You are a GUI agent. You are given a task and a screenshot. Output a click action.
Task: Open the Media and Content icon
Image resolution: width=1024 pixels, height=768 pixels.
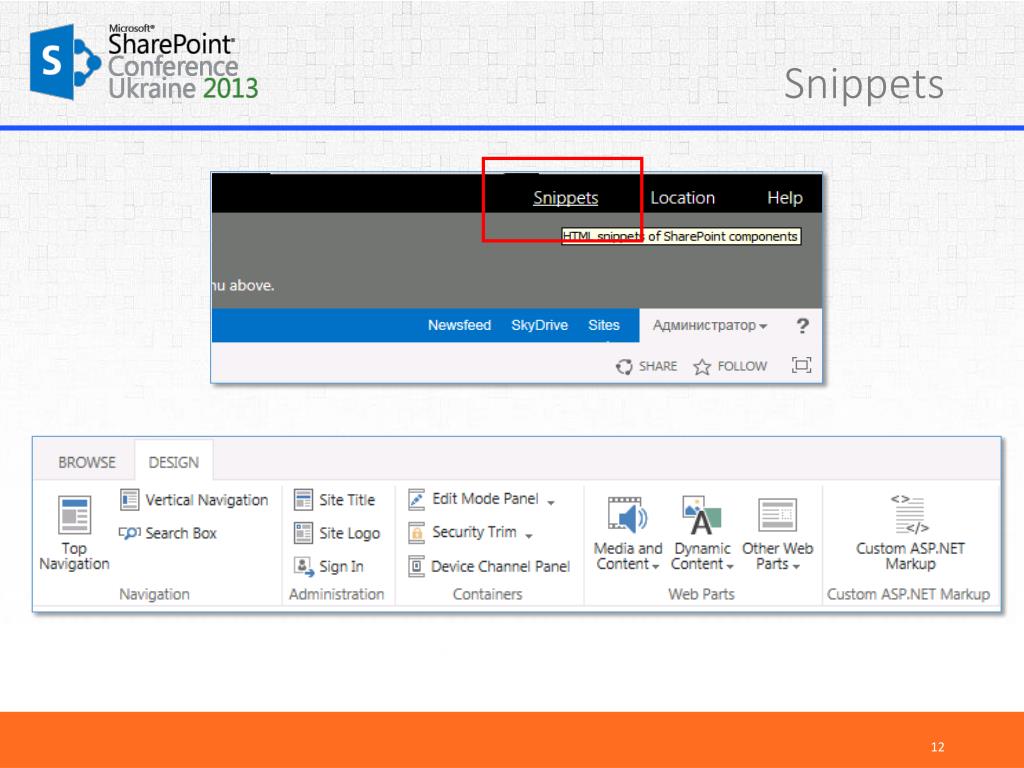[x=627, y=515]
